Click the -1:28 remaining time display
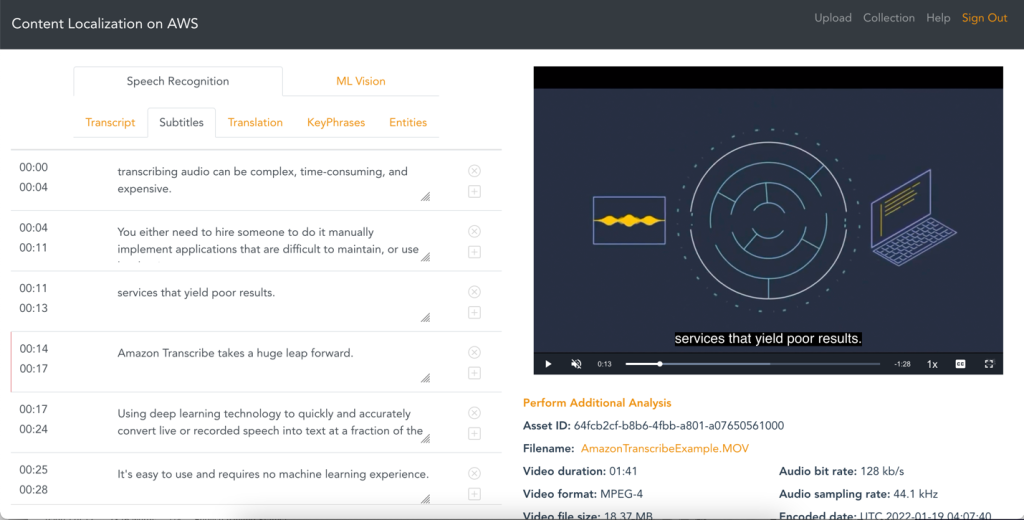The image size is (1024, 520). 902,364
